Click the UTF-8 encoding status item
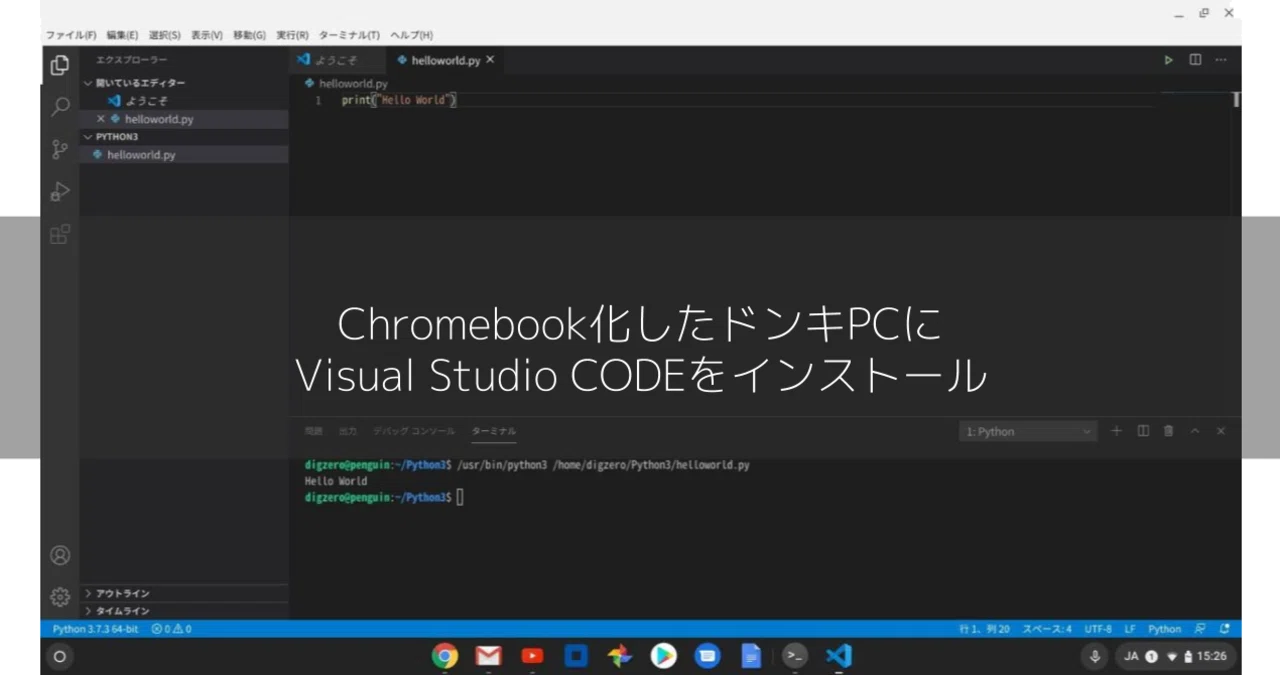This screenshot has width=1280, height=675. point(1098,629)
